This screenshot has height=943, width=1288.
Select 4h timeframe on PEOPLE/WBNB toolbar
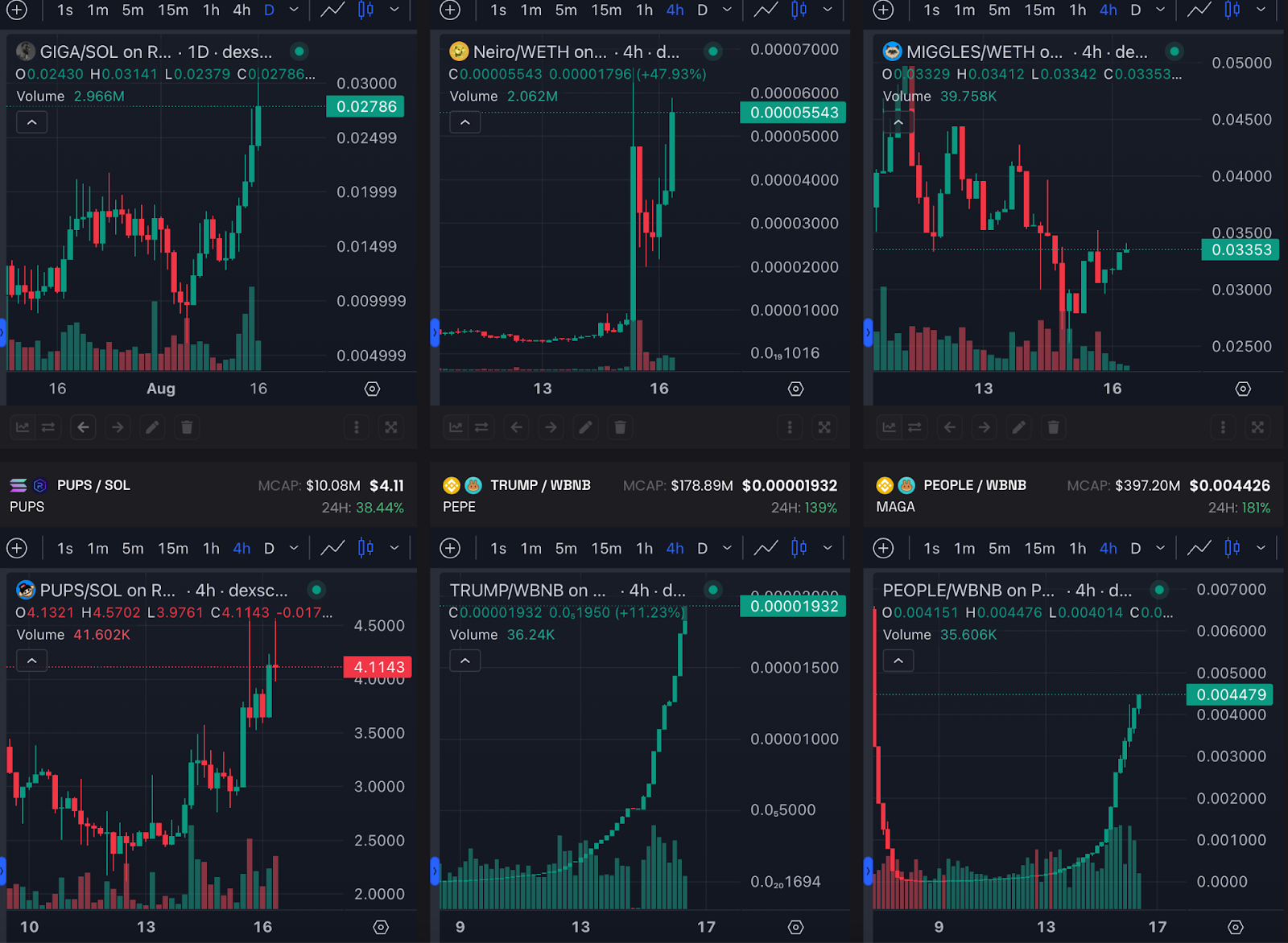pos(1108,548)
